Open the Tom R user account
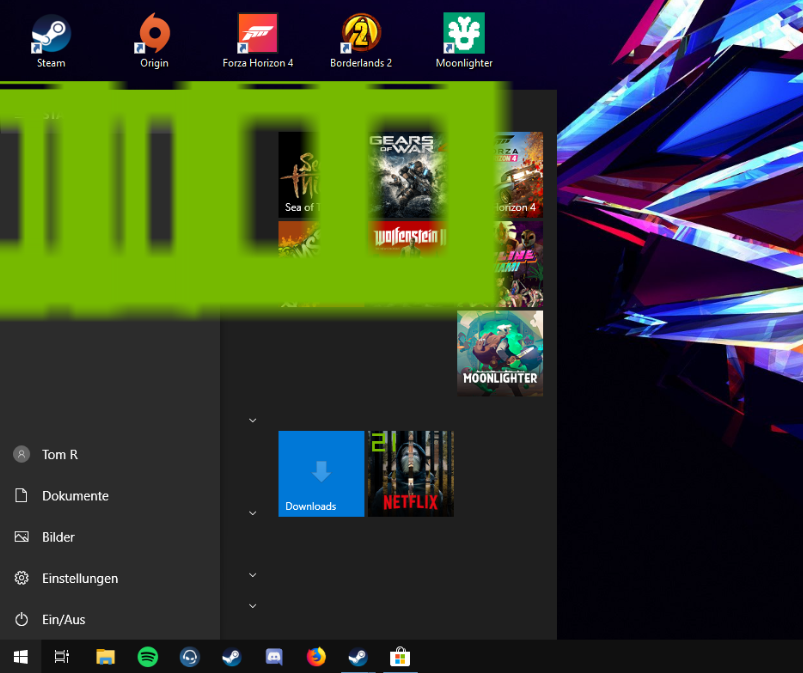The height and width of the screenshot is (673, 803). (x=110, y=454)
